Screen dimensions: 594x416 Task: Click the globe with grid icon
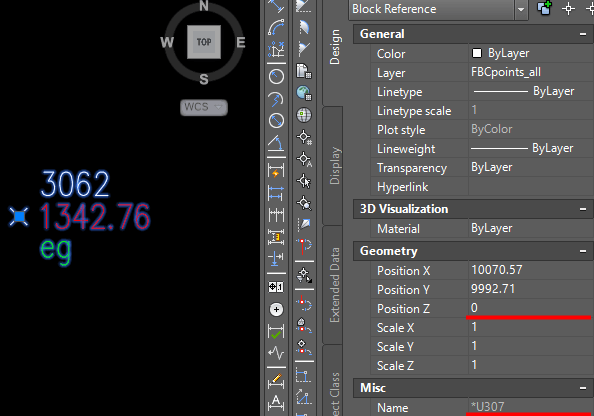click(304, 93)
